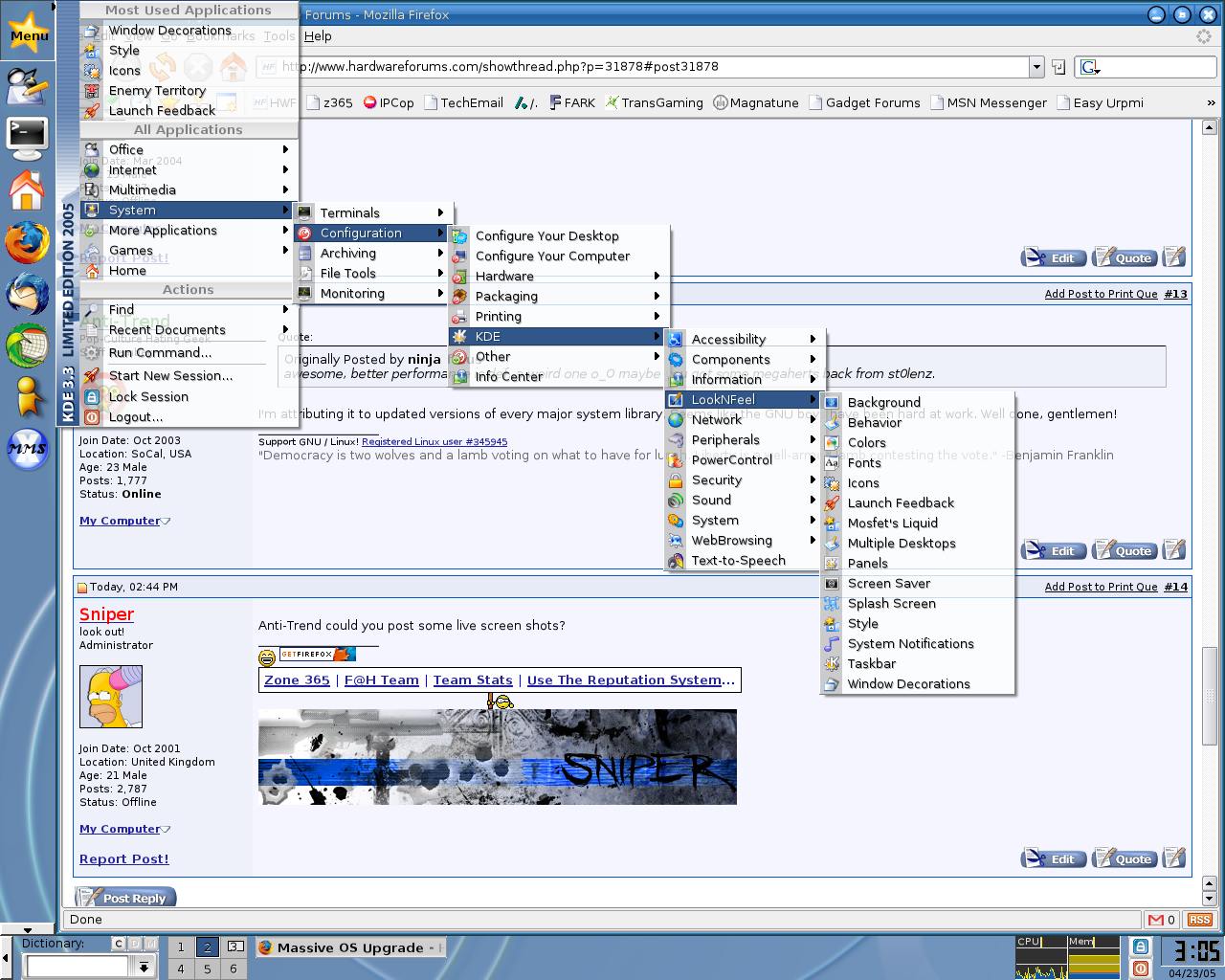
Task: Click the Fonts menu icon
Action: [832, 462]
